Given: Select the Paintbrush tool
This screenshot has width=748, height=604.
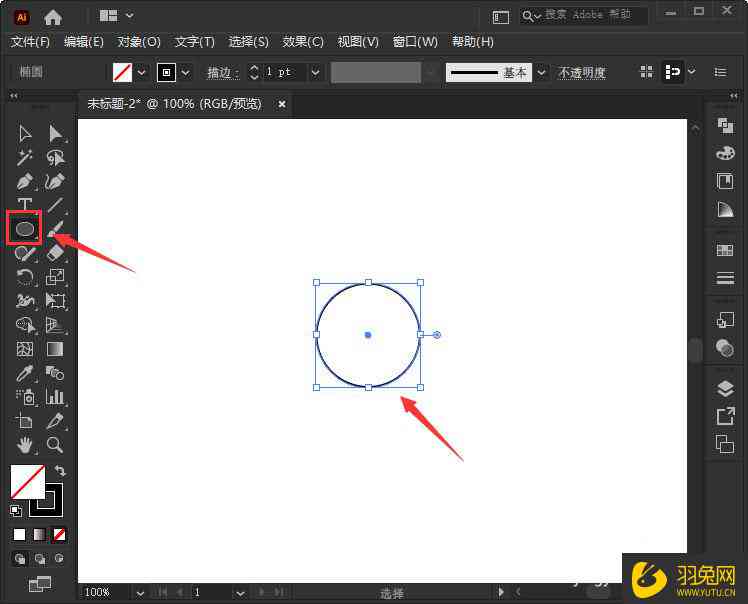Looking at the screenshot, I should pos(55,228).
